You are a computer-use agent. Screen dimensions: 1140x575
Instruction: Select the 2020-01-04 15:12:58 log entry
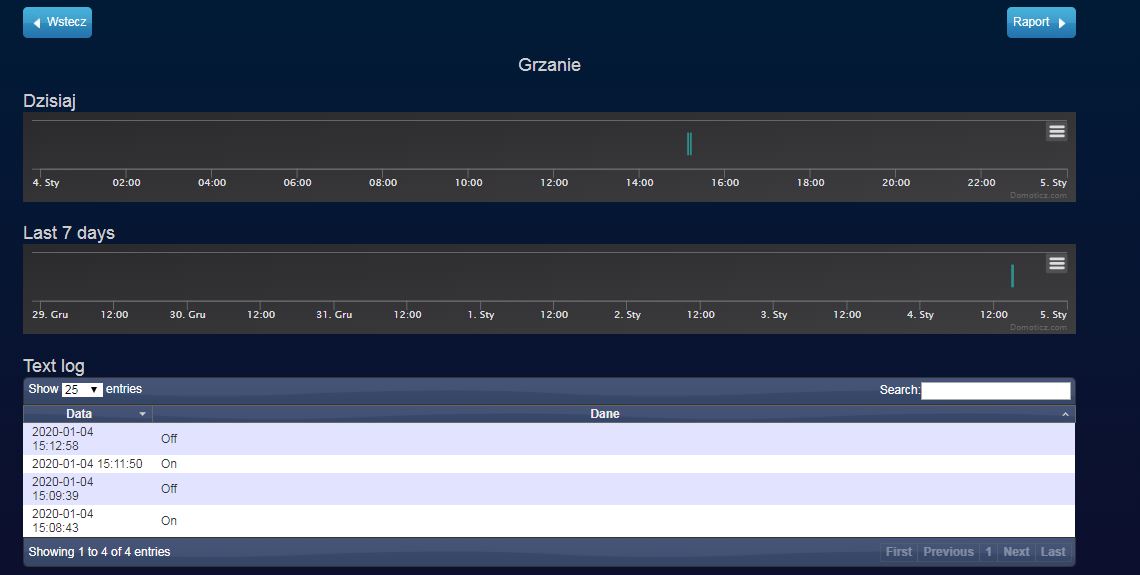pyautogui.click(x=549, y=439)
